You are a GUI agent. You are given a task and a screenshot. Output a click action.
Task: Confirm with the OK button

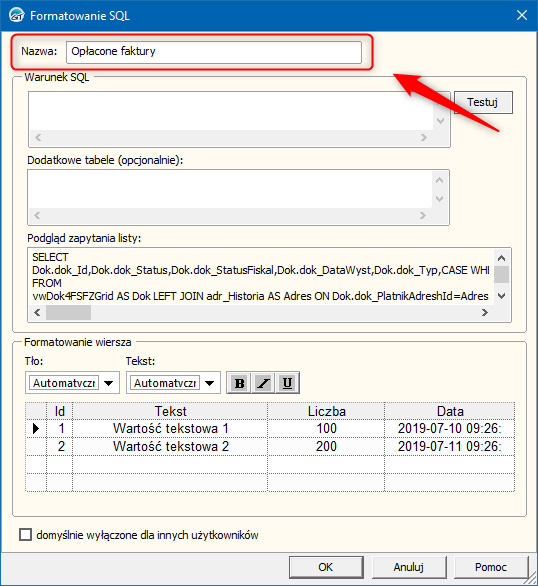(326, 567)
